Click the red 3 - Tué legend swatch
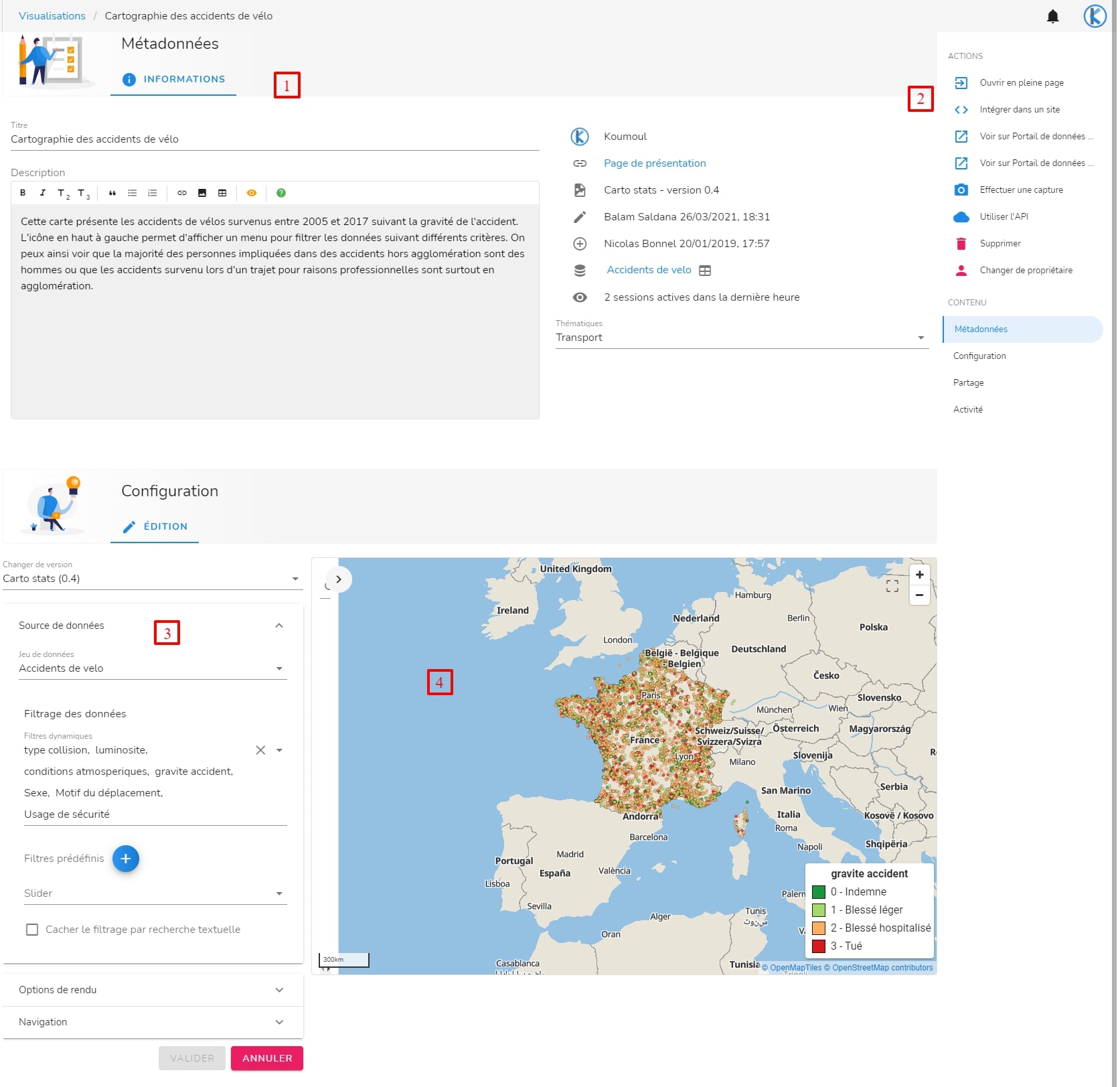This screenshot has width=1120, height=1087. [x=818, y=946]
